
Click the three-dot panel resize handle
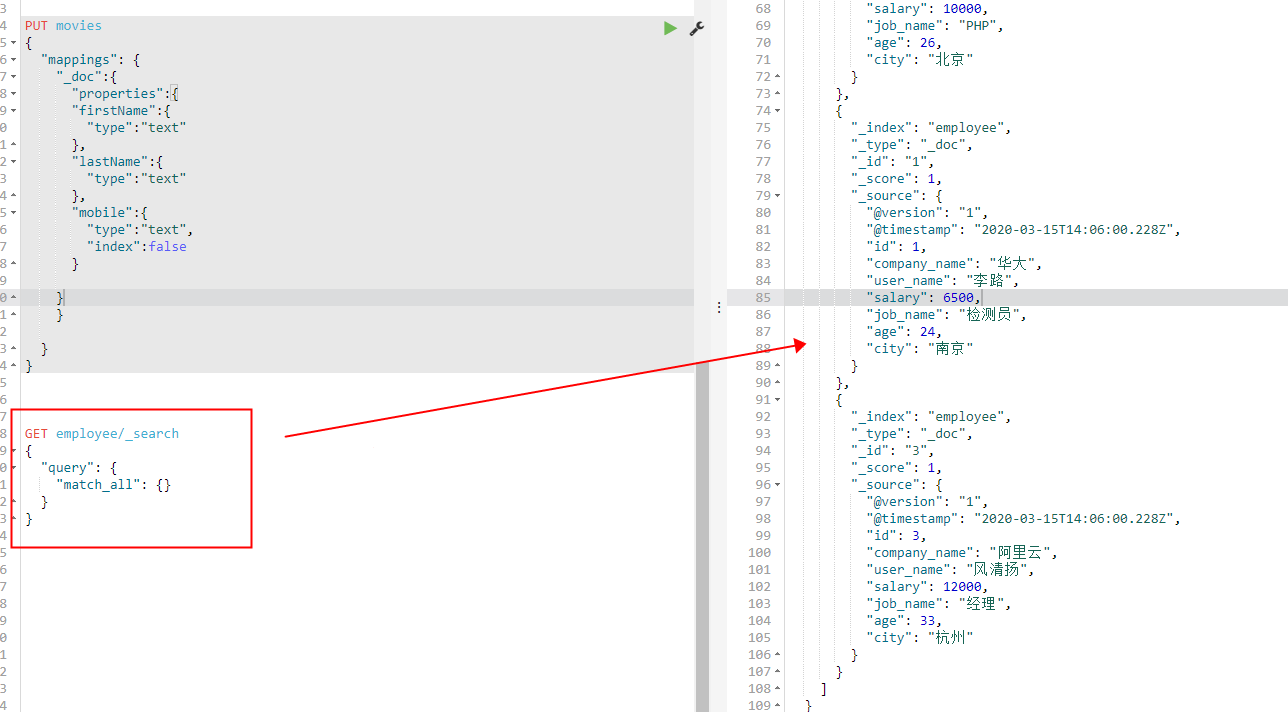[719, 307]
